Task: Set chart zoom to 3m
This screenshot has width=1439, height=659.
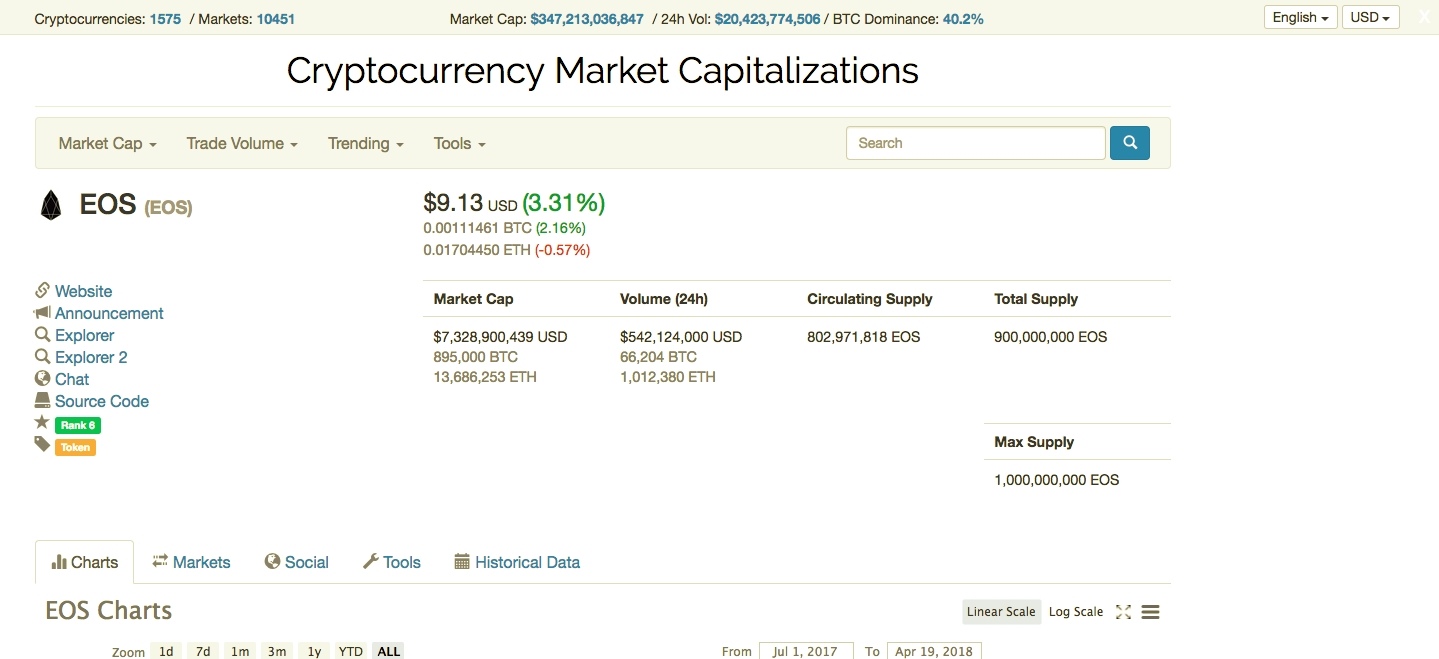Action: click(277, 651)
